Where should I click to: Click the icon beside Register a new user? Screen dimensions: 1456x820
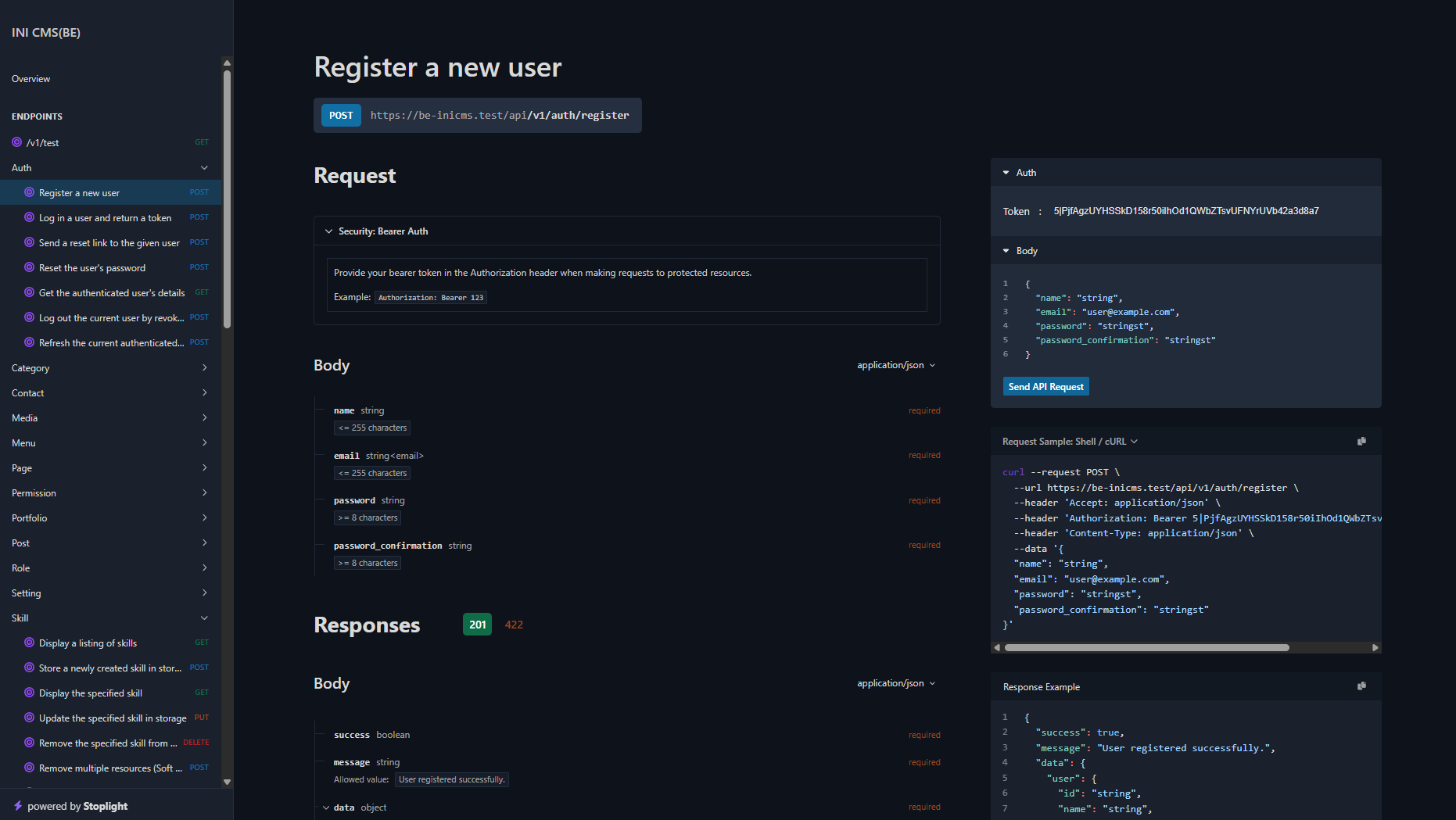click(29, 192)
